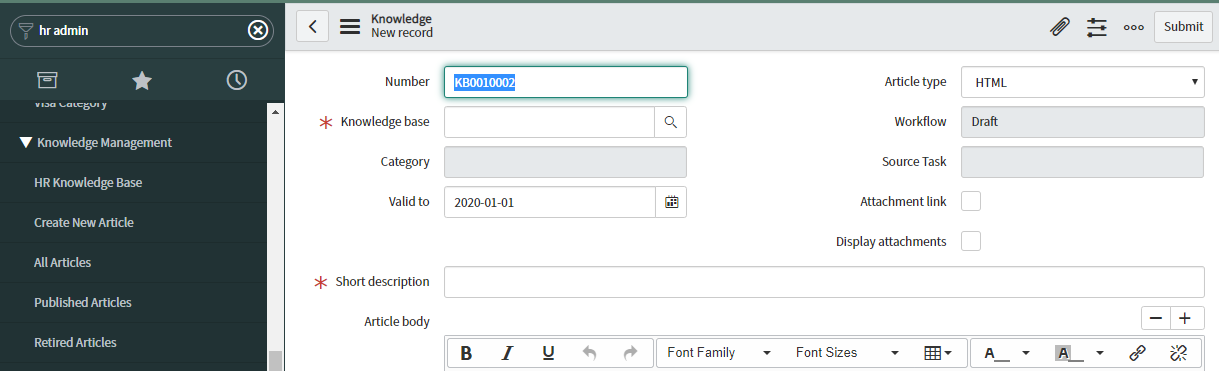This screenshot has width=1219, height=371.
Task: Apply the background highlight color button
Action: tap(1069, 353)
